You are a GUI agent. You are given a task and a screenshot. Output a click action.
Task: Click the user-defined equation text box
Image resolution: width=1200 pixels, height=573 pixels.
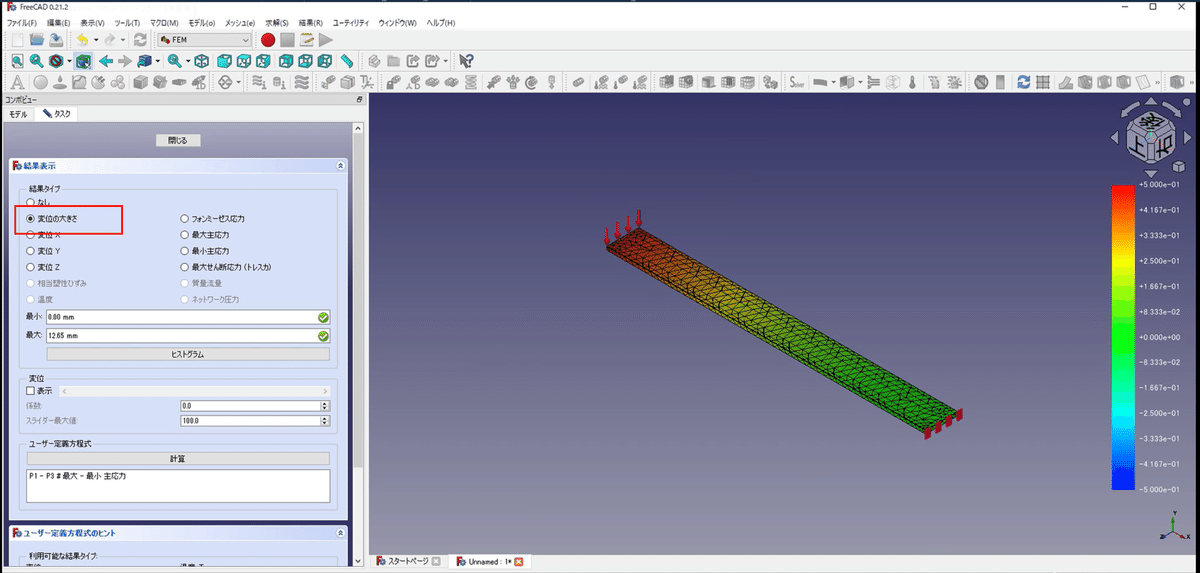coord(178,485)
